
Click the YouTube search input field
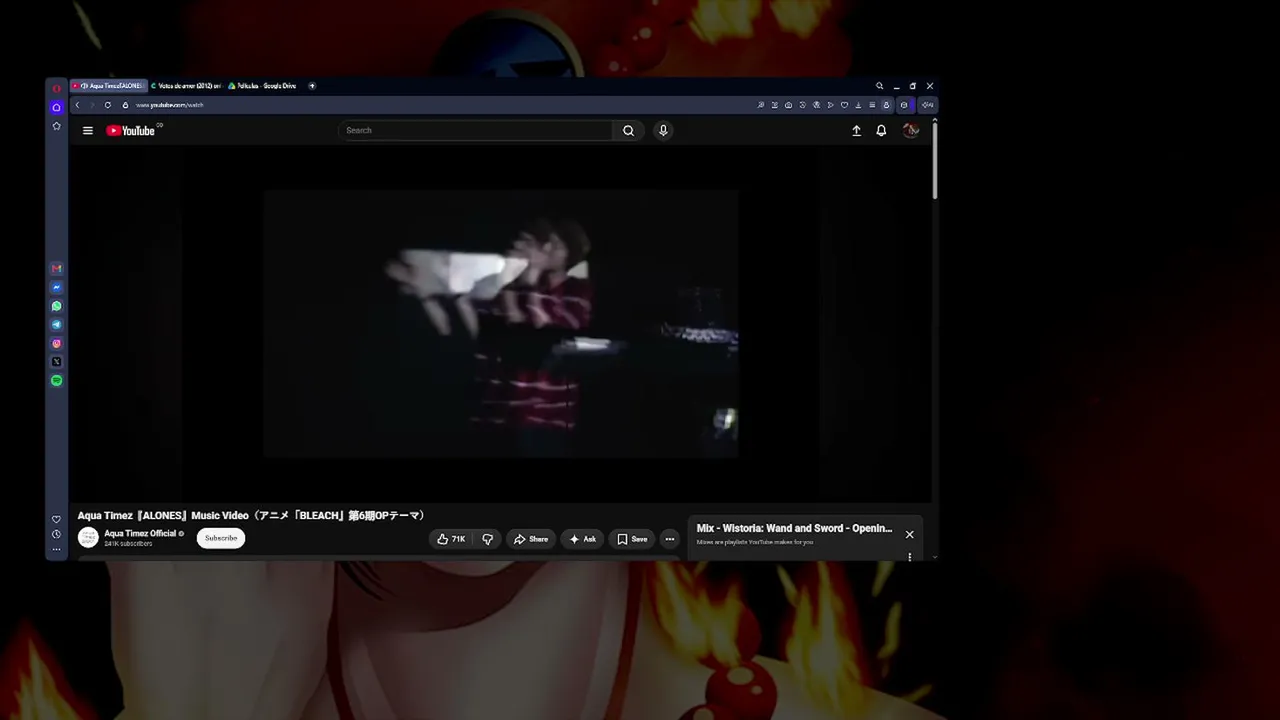point(476,131)
